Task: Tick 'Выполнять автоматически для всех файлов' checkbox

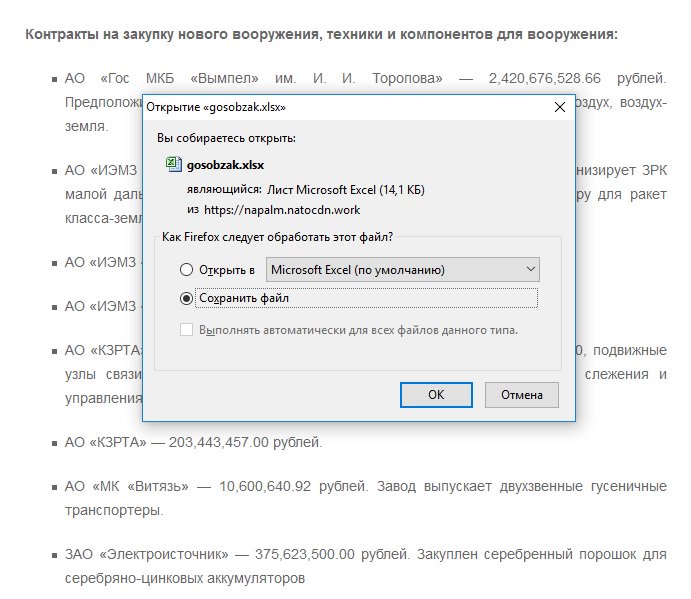Action: click(186, 330)
